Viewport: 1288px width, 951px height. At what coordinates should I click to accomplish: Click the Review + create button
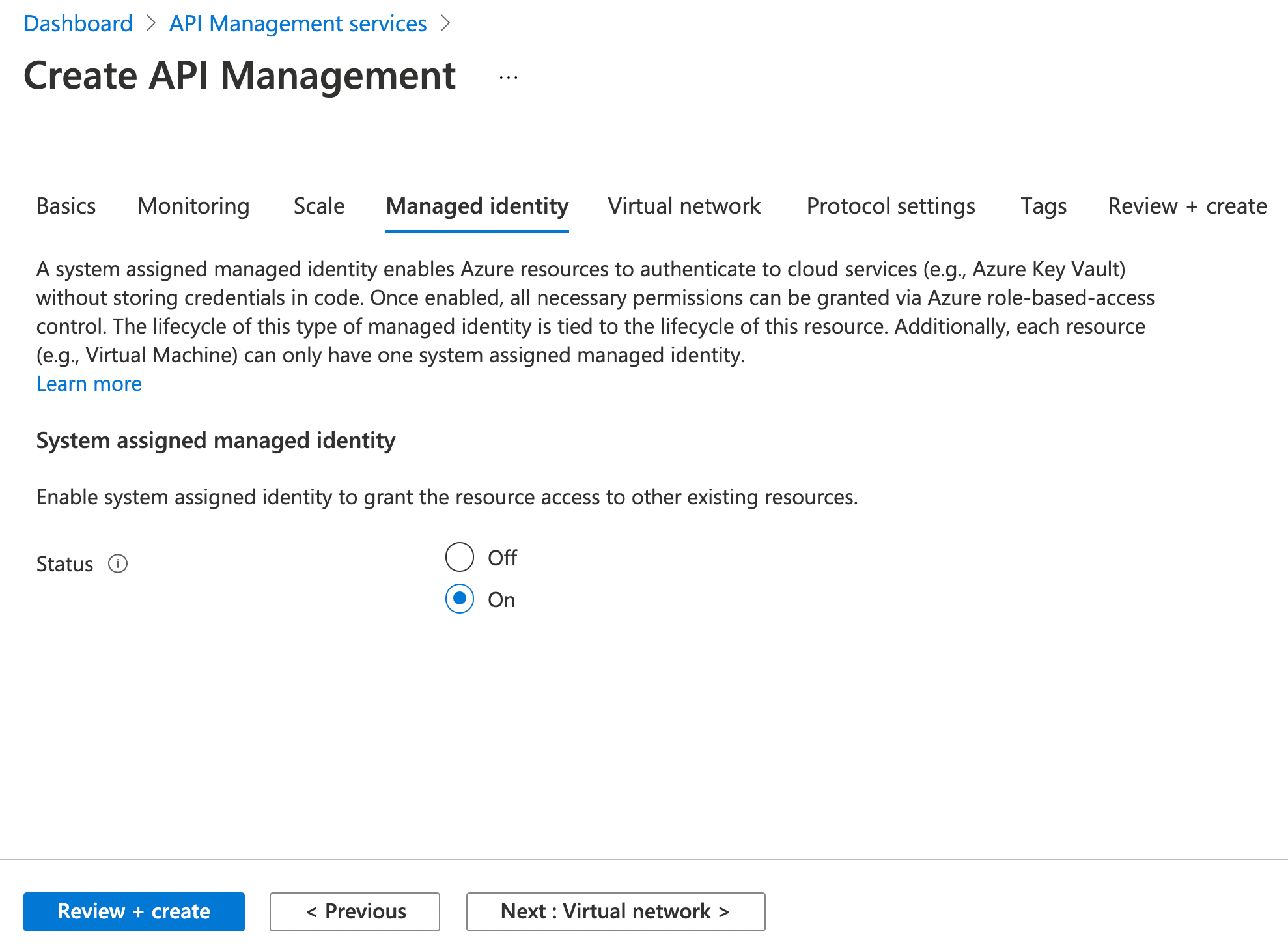pyautogui.click(x=133, y=911)
